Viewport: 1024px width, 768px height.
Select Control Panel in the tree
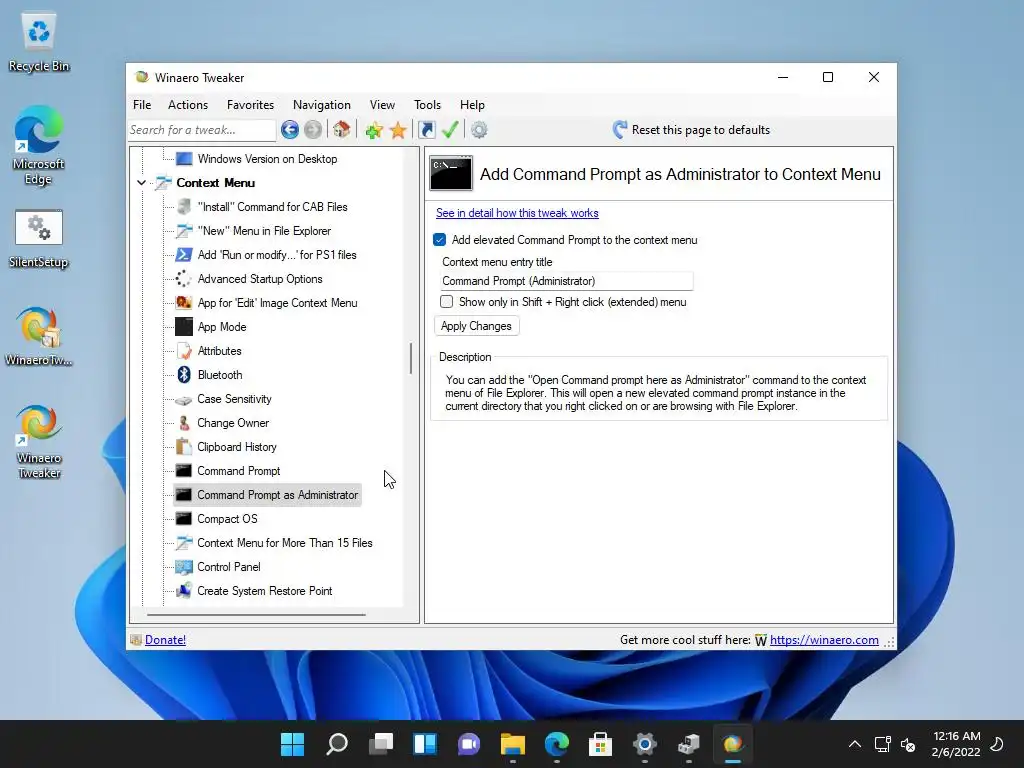229,567
